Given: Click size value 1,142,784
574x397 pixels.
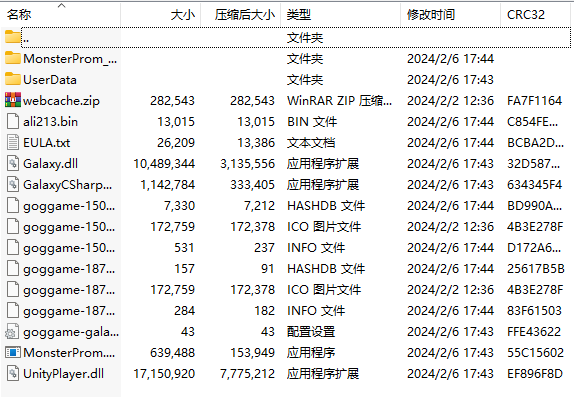Looking at the screenshot, I should pyautogui.click(x=168, y=185).
